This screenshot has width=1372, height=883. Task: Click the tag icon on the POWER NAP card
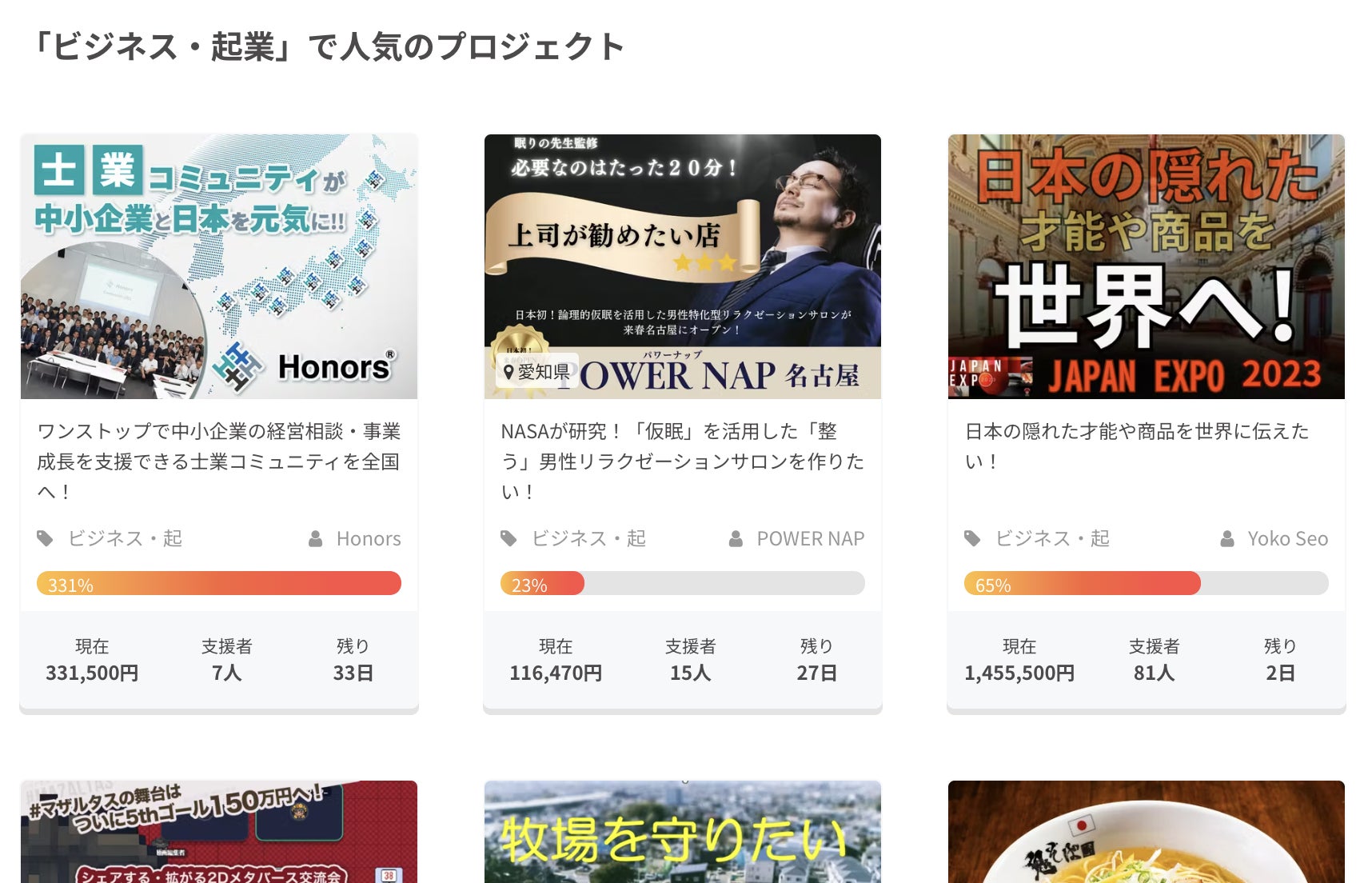(x=509, y=538)
